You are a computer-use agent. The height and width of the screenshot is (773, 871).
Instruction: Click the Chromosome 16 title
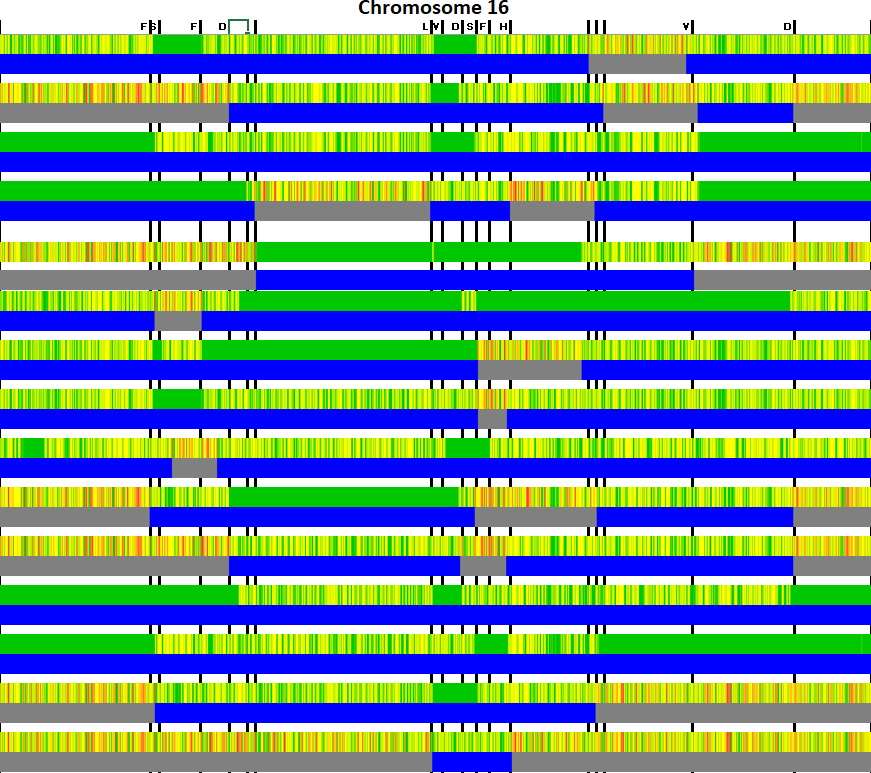tap(433, 8)
